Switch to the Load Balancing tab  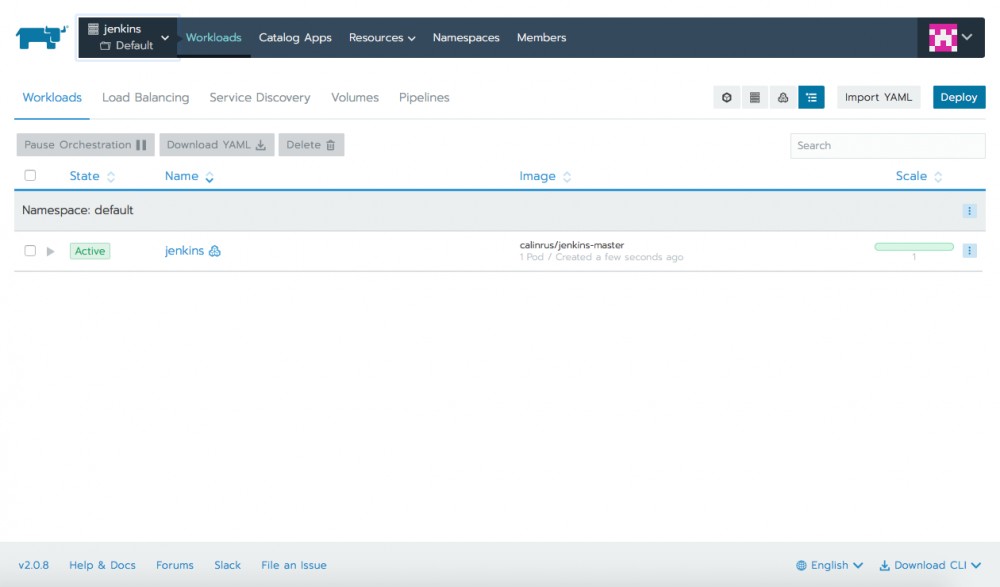tap(145, 97)
